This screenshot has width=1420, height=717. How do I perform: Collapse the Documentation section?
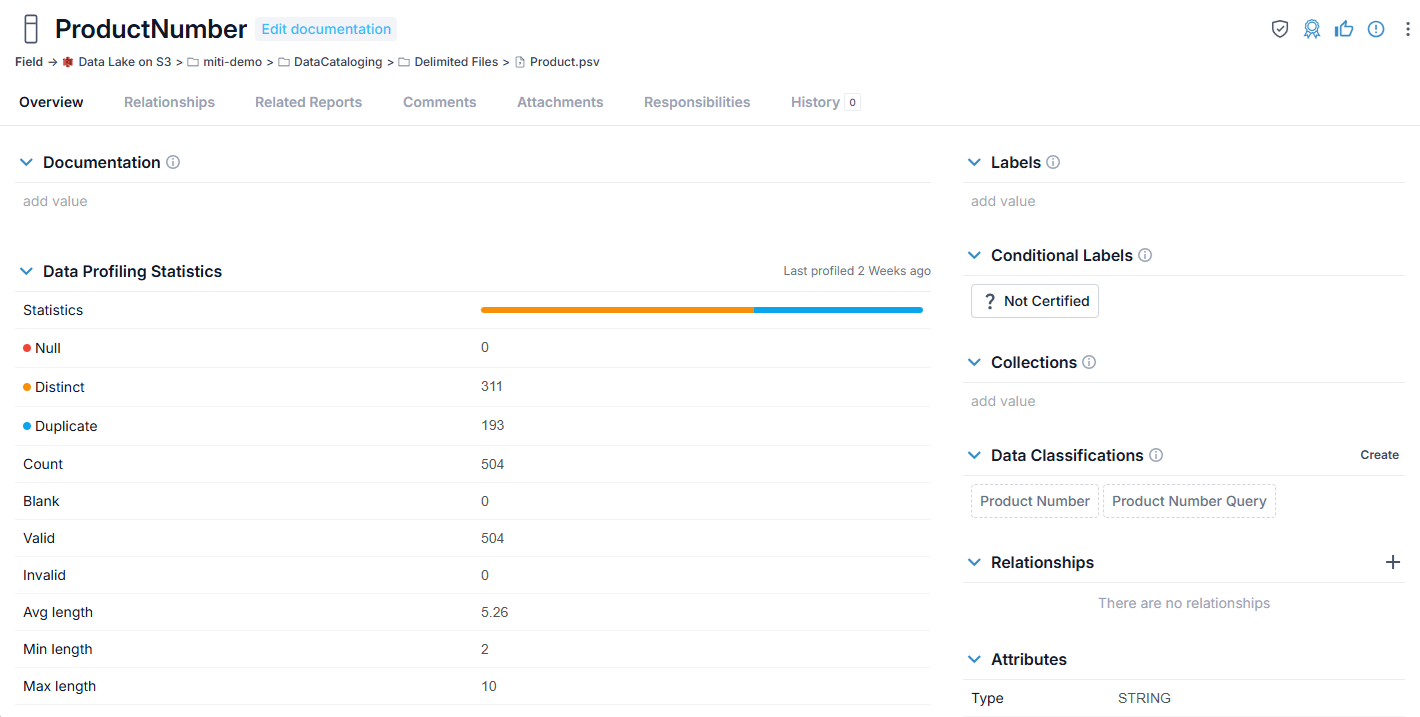coord(26,162)
